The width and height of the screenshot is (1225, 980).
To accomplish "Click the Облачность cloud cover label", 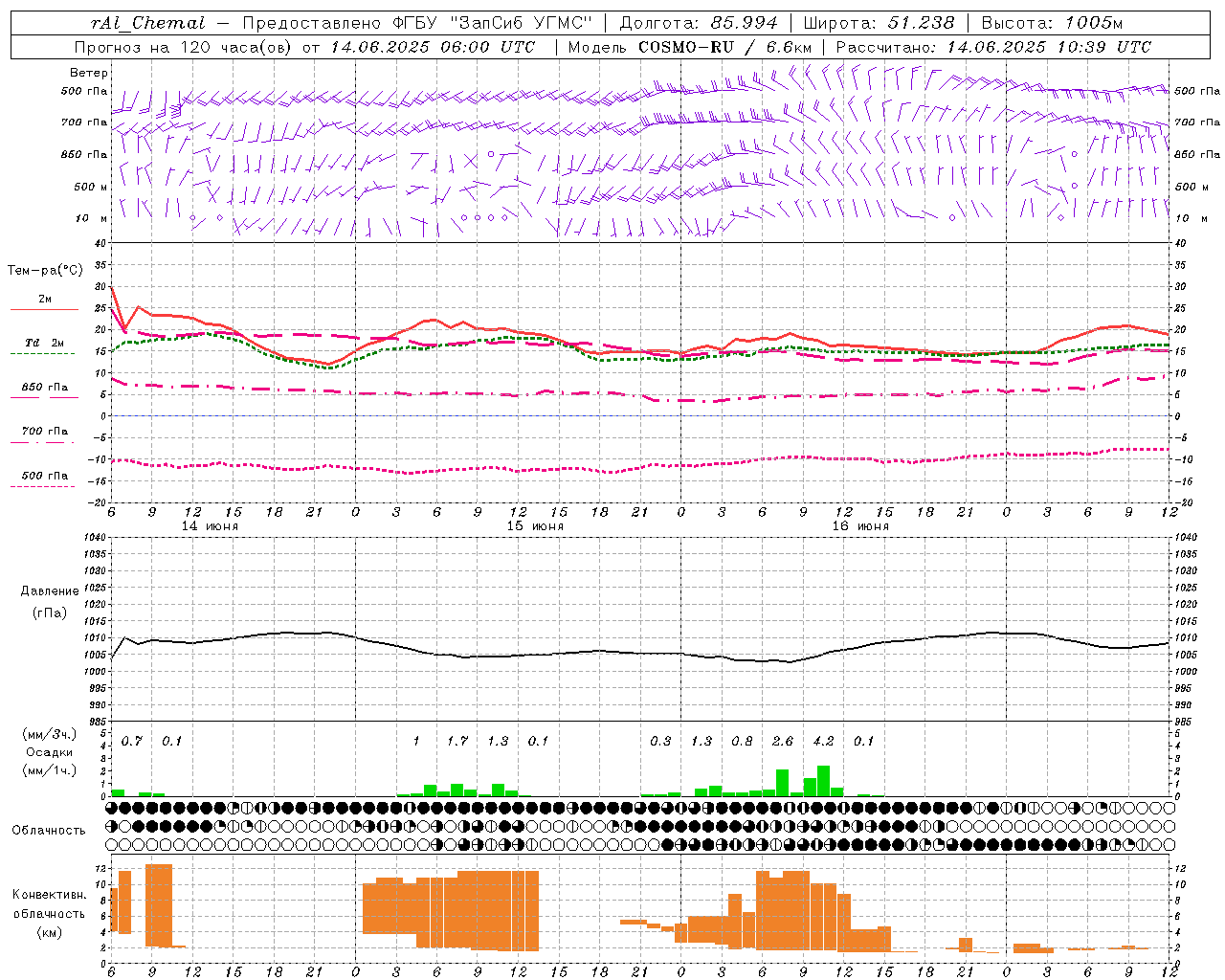I will (x=49, y=831).
